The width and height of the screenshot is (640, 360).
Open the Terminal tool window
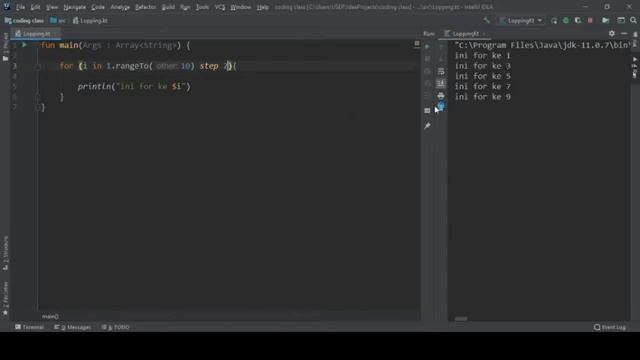[29, 327]
